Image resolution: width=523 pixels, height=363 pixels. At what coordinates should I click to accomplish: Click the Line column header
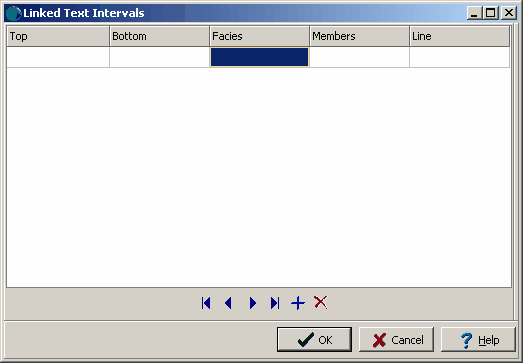pos(460,36)
